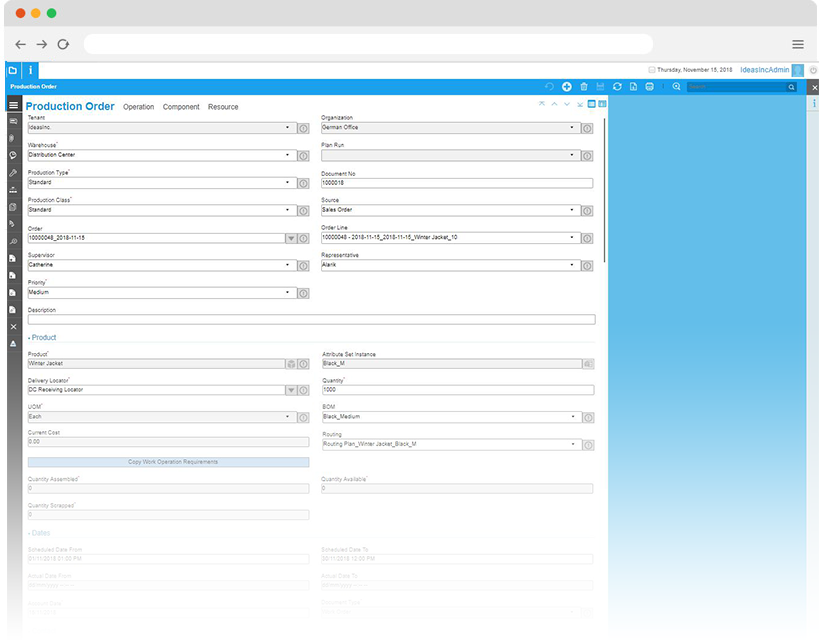Expand the Production Type dropdown
This screenshot has width=820, height=640.
288,183
